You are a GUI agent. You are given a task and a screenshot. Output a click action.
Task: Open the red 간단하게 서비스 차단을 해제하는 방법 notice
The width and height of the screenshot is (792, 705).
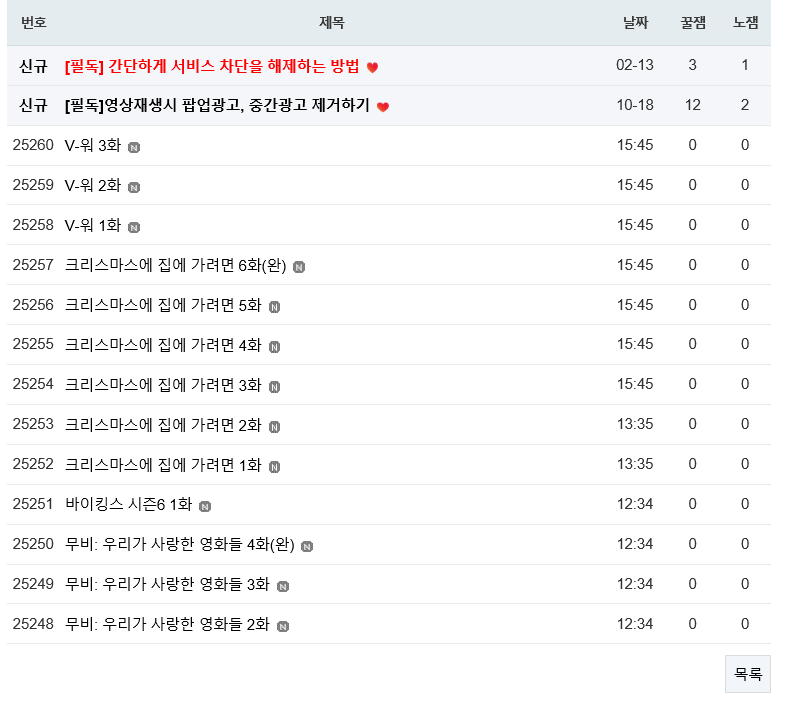tap(211, 66)
